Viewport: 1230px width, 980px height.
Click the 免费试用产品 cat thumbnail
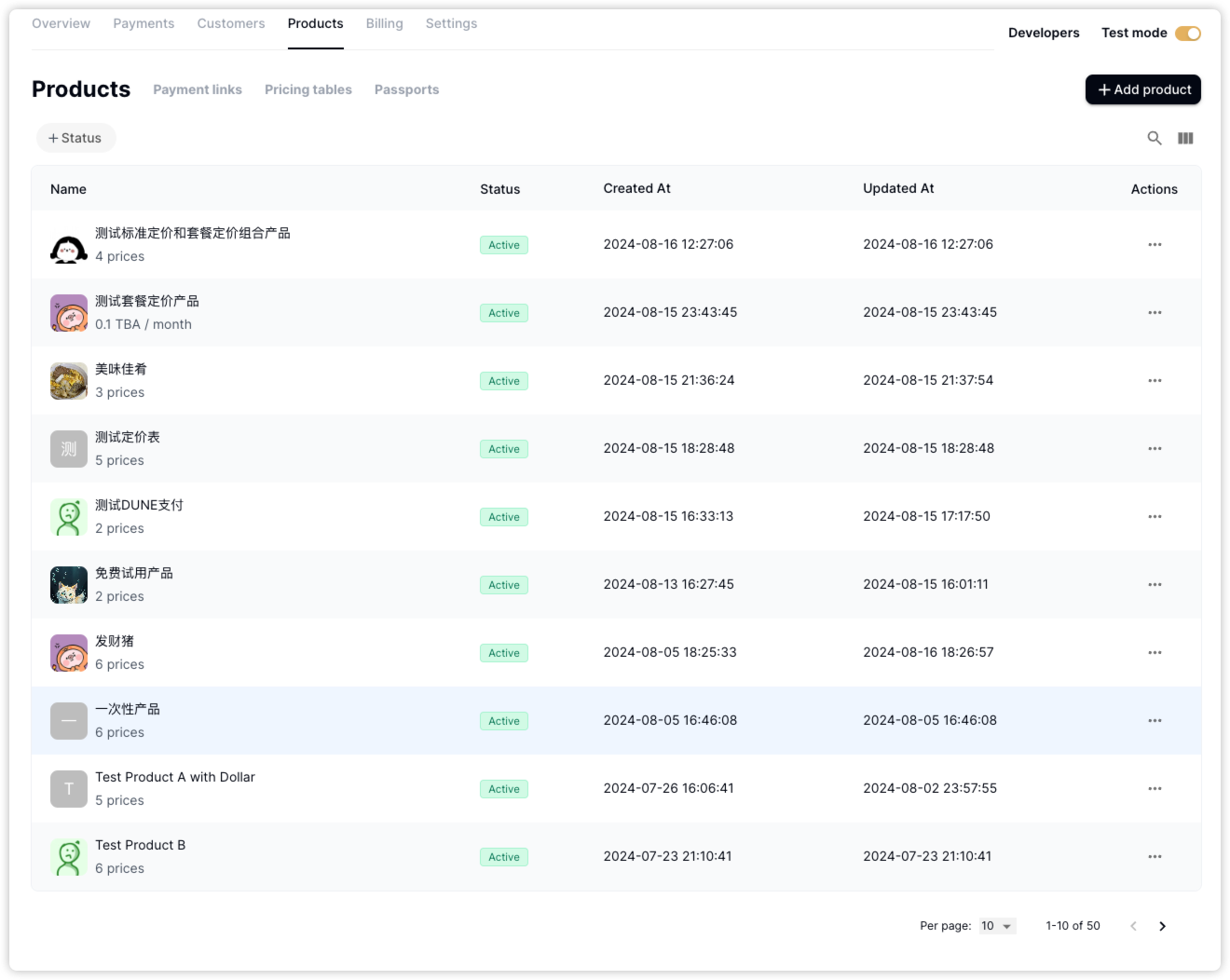click(69, 585)
